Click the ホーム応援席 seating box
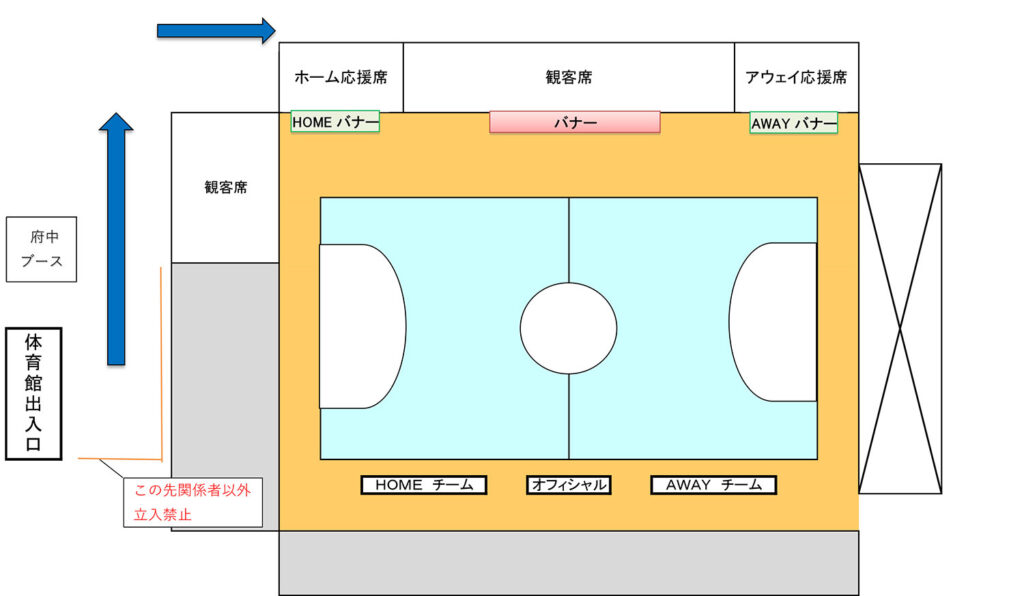 (341, 77)
